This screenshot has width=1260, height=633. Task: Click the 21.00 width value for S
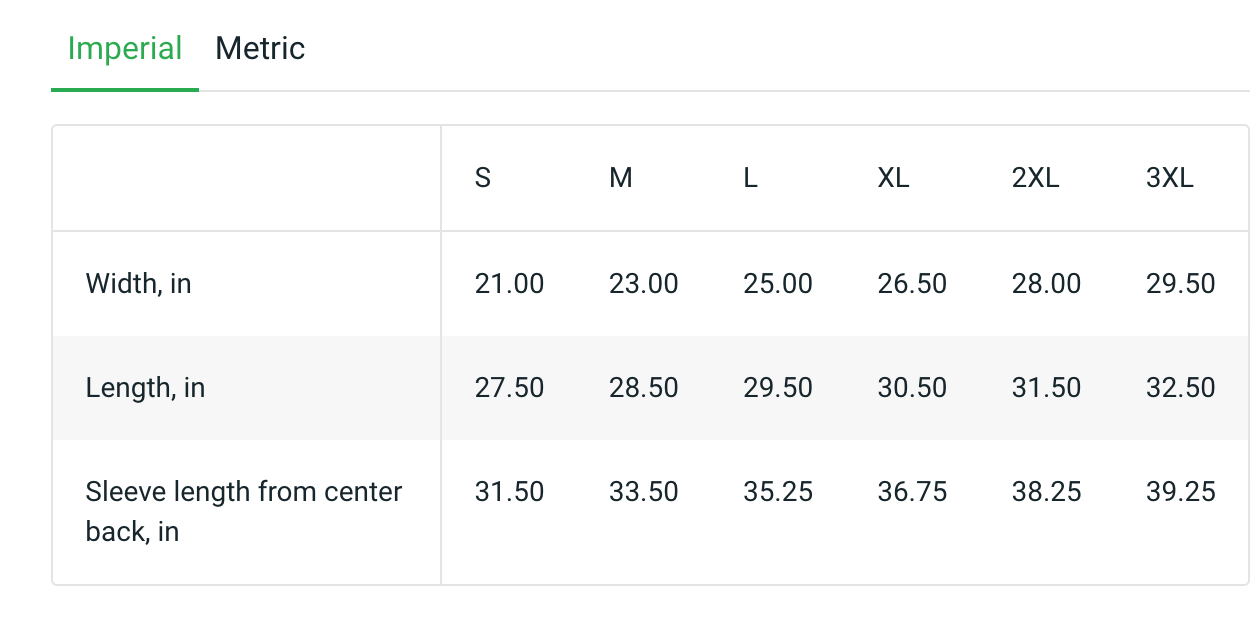pos(509,284)
